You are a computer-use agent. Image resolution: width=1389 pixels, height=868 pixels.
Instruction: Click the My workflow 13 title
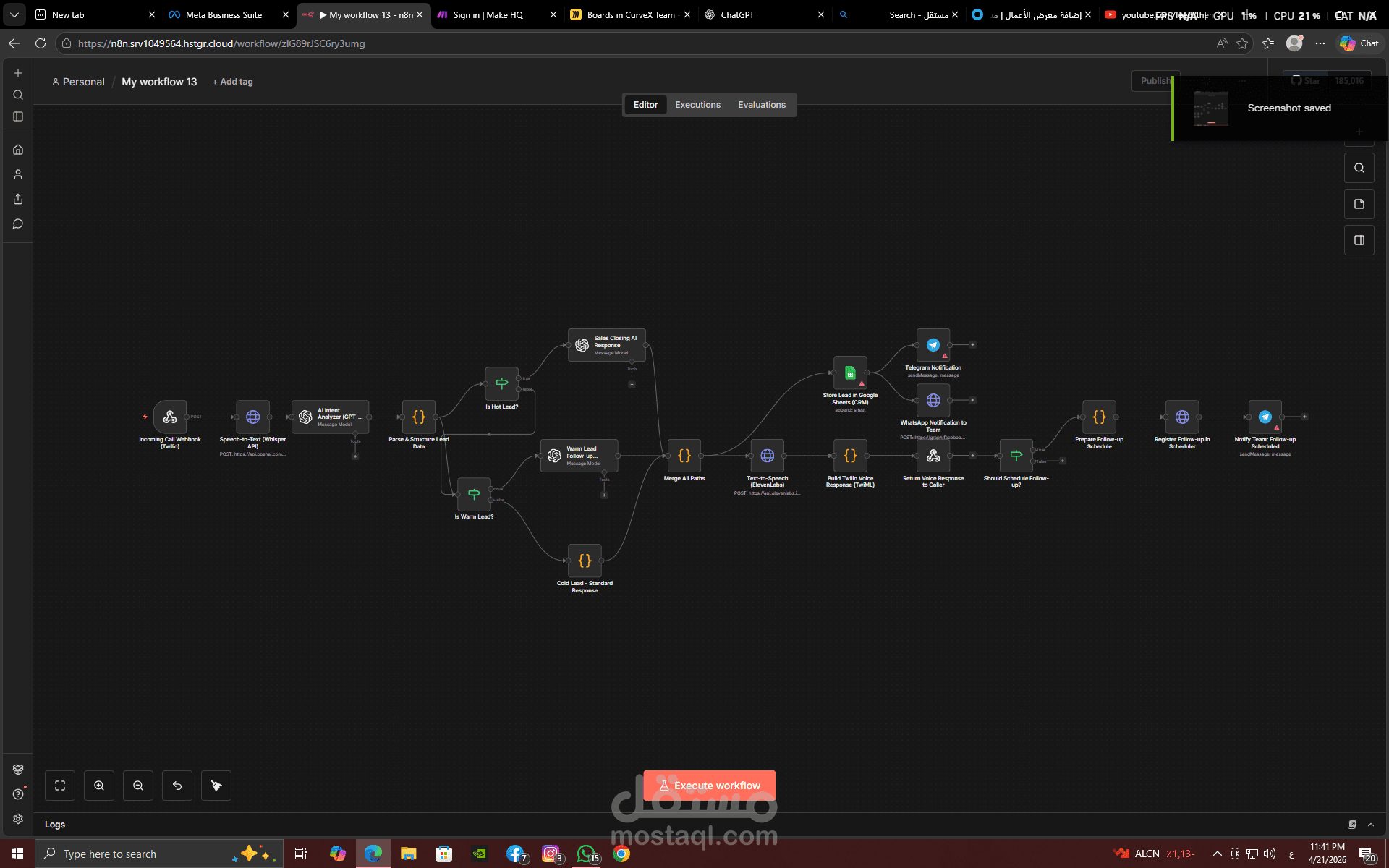(x=159, y=82)
